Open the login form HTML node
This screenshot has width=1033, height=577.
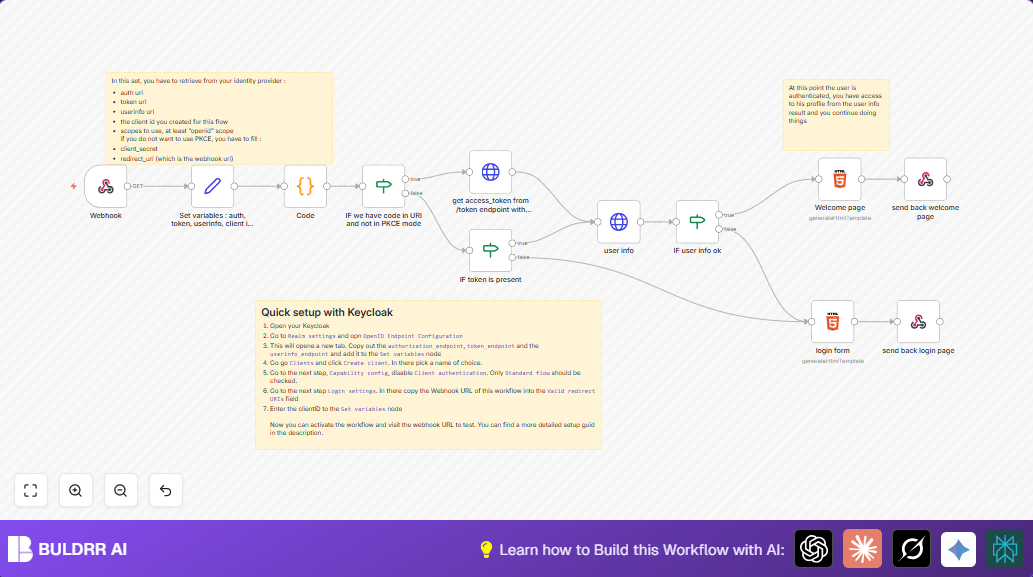[833, 321]
